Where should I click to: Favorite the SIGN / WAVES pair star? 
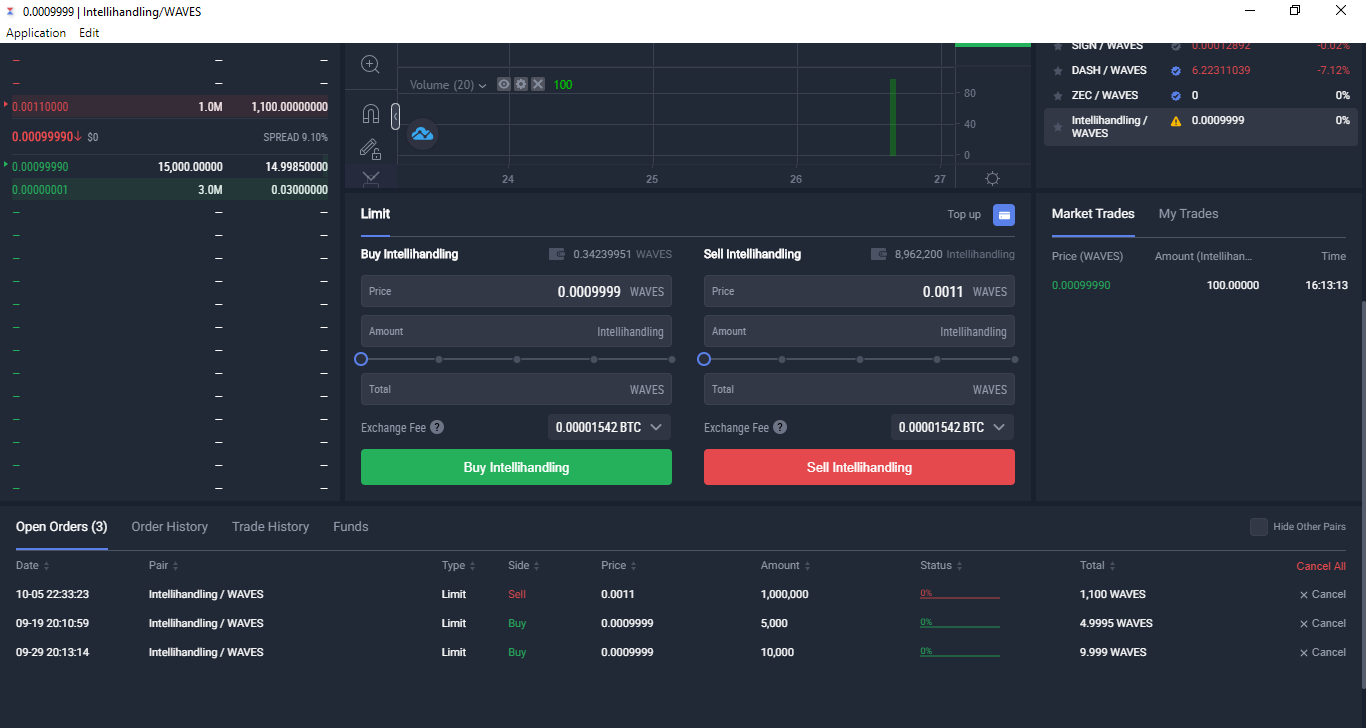click(1058, 46)
